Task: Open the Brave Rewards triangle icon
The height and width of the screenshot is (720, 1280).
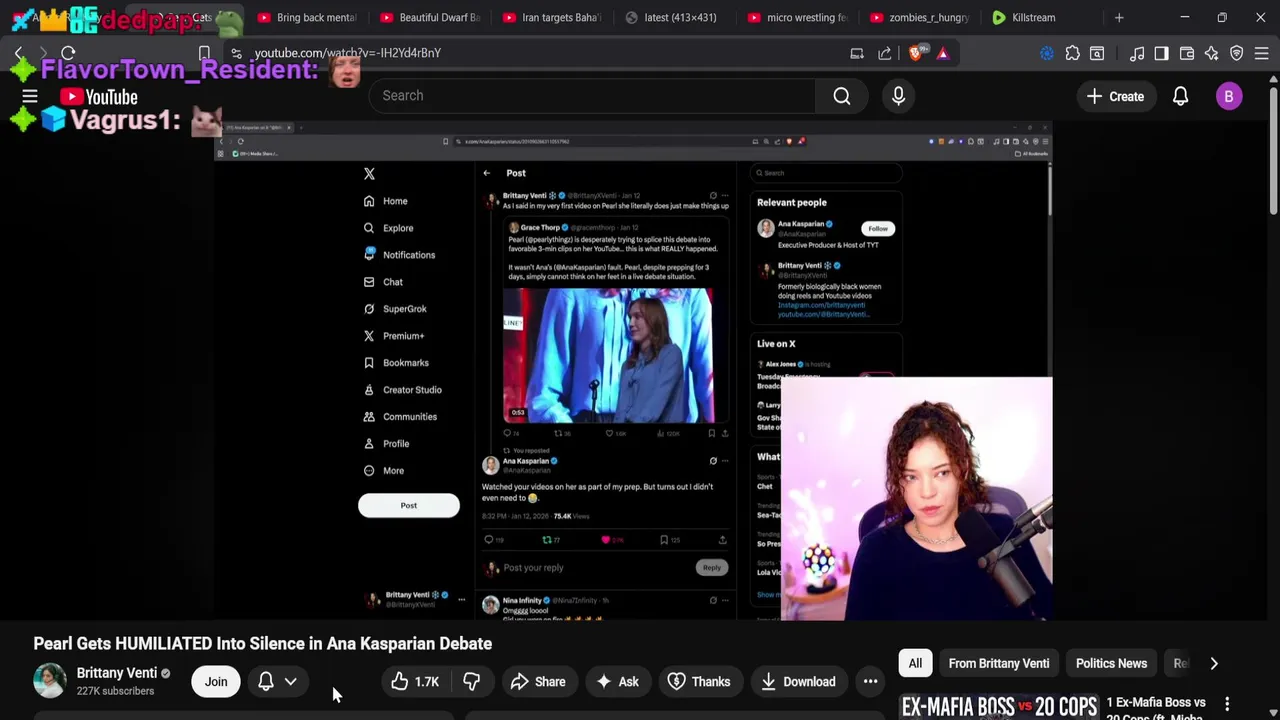Action: click(942, 53)
